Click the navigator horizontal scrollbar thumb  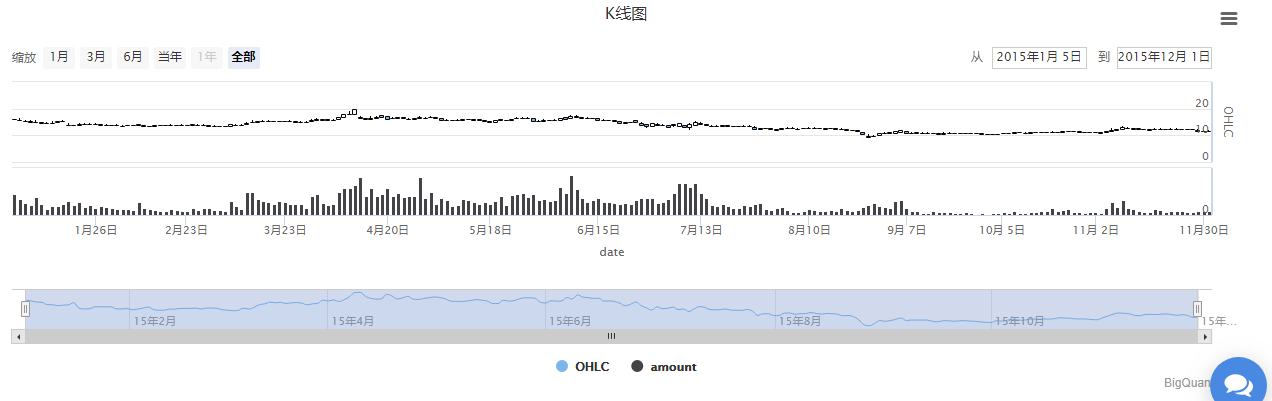611,337
